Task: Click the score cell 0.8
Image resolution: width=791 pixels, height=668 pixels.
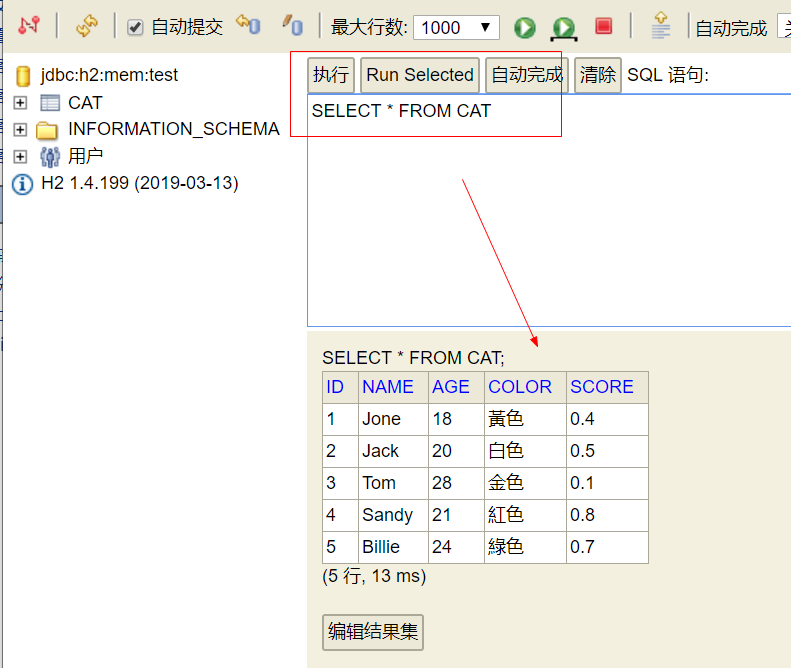Action: pyautogui.click(x=607, y=515)
